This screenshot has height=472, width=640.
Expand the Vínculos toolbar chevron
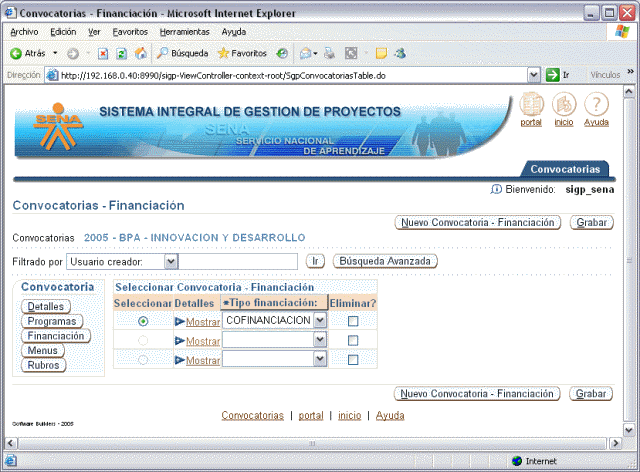[631, 71]
